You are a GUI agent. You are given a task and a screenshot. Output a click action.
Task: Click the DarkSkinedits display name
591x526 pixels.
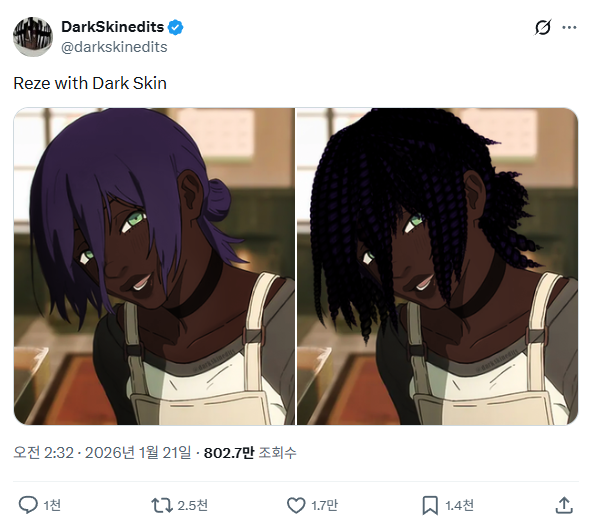112,27
